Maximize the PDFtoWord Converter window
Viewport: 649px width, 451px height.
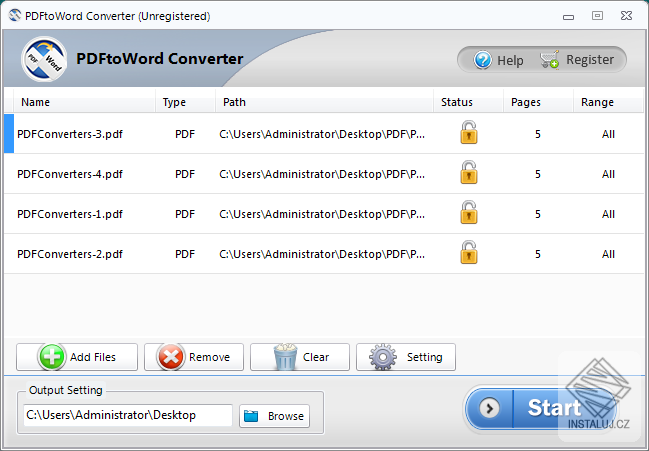(597, 16)
